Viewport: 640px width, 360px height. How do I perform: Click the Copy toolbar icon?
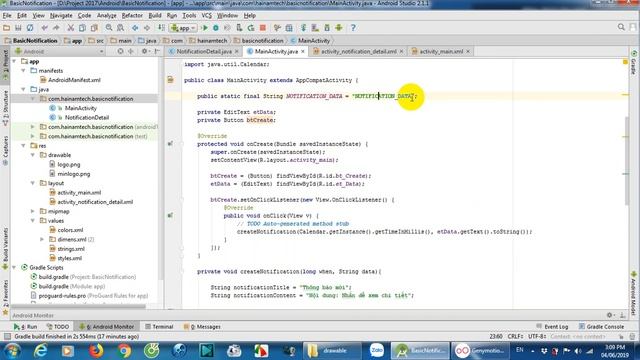(x=82, y=28)
